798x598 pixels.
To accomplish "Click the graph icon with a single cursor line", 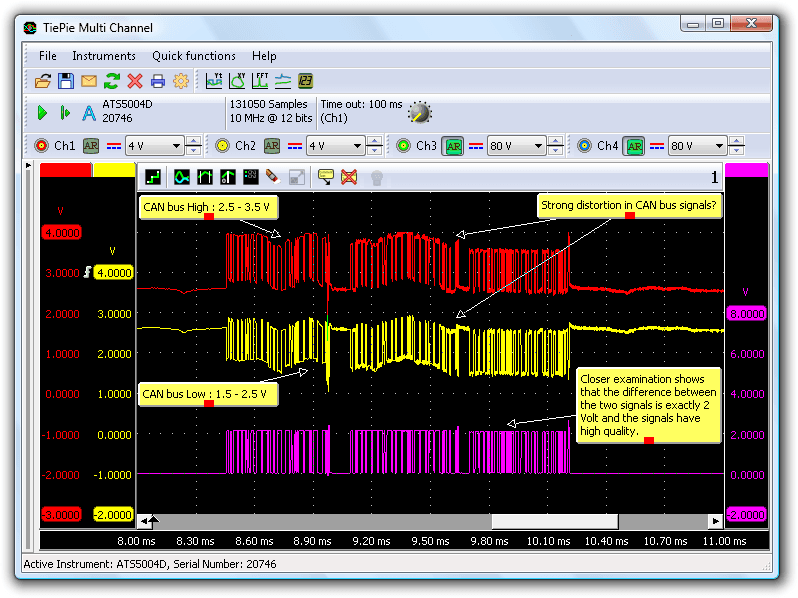I will [x=228, y=177].
